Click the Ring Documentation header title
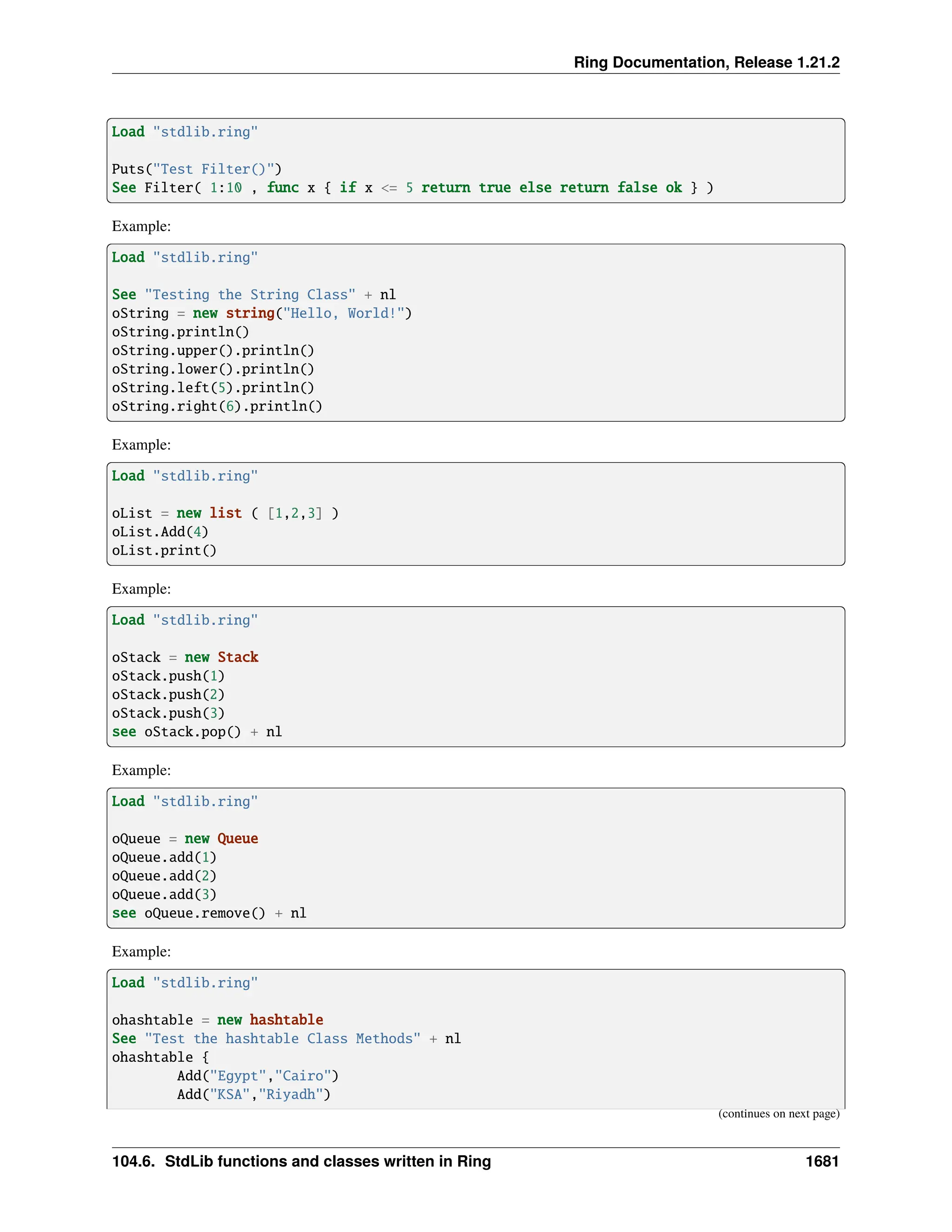Image resolution: width=952 pixels, height=1232 pixels. point(706,62)
